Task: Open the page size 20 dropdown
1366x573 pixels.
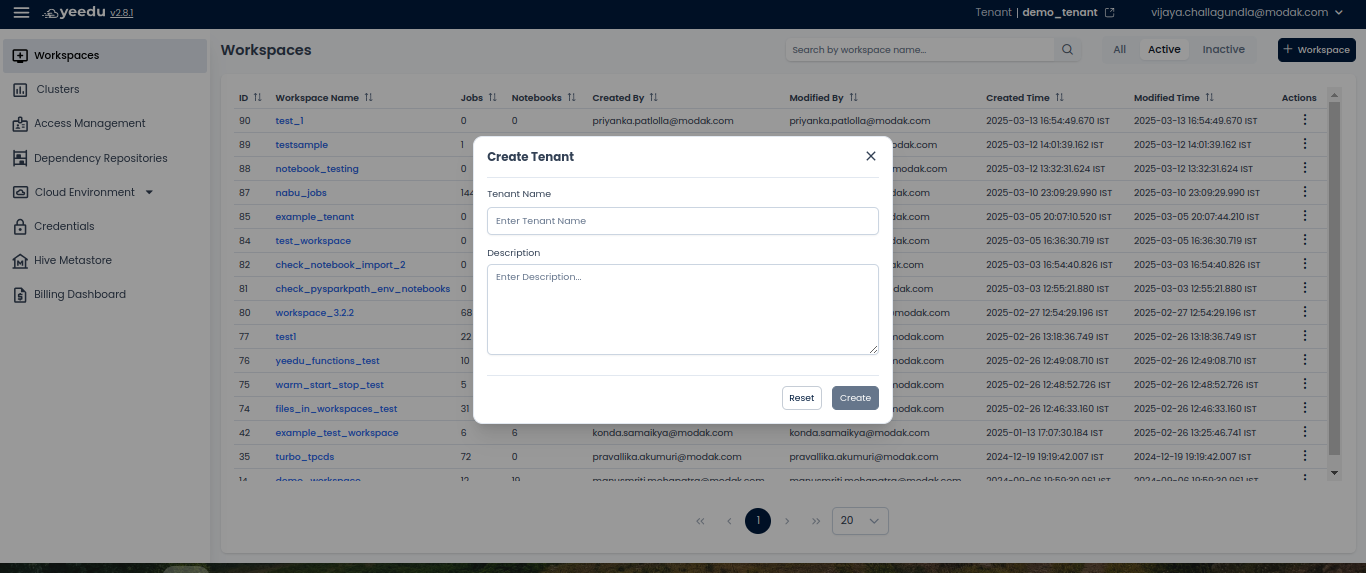Action: pos(860,521)
